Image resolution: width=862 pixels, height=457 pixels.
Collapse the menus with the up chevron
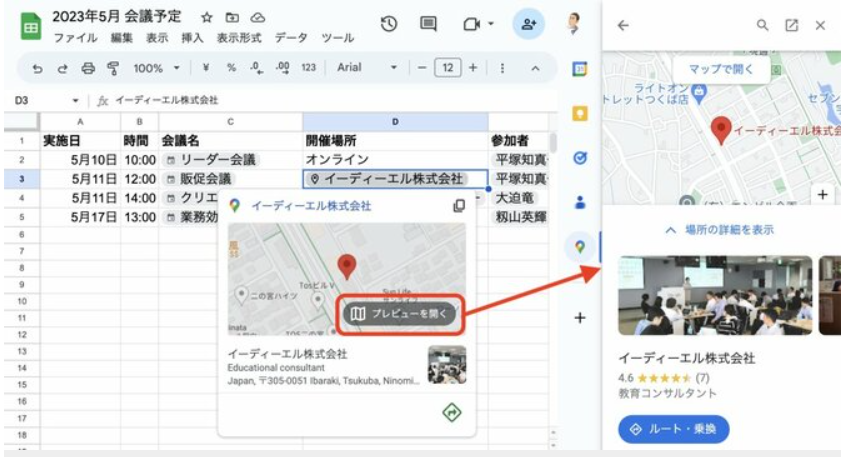click(x=535, y=68)
